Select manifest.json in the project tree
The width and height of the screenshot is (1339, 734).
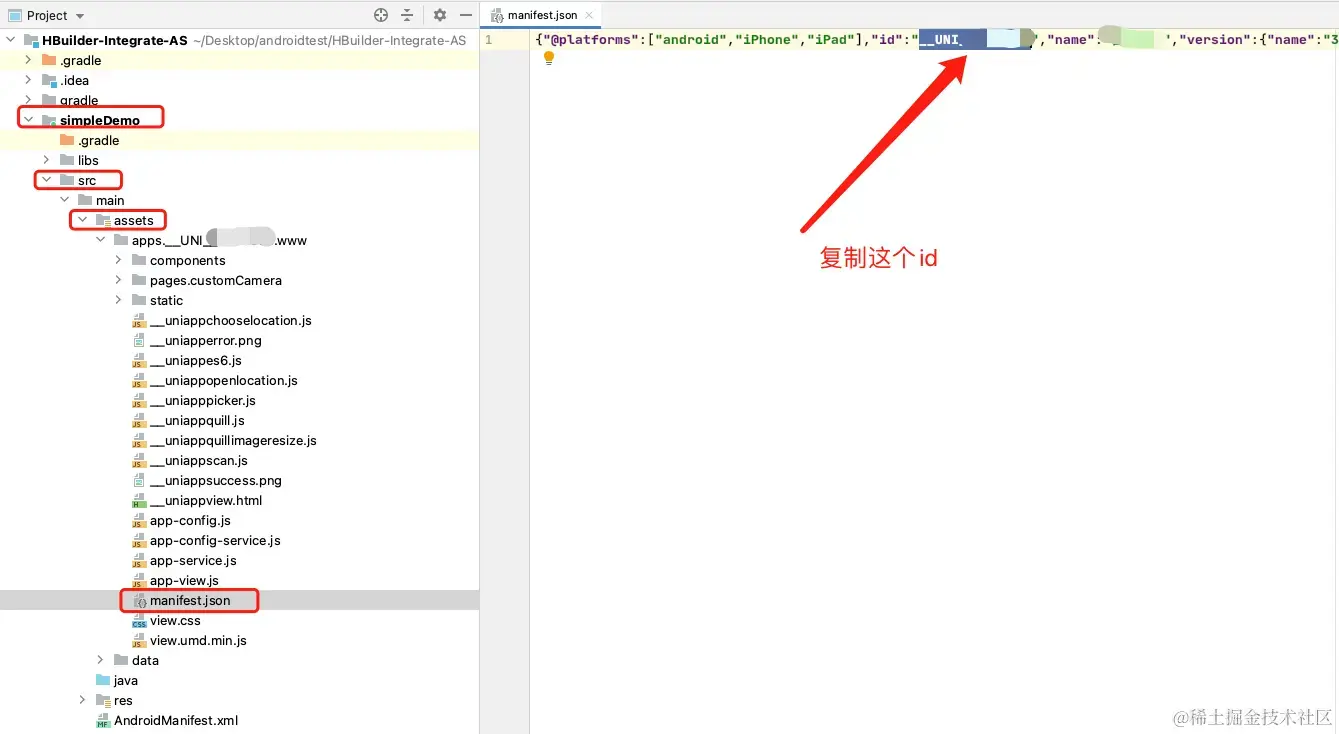point(190,600)
